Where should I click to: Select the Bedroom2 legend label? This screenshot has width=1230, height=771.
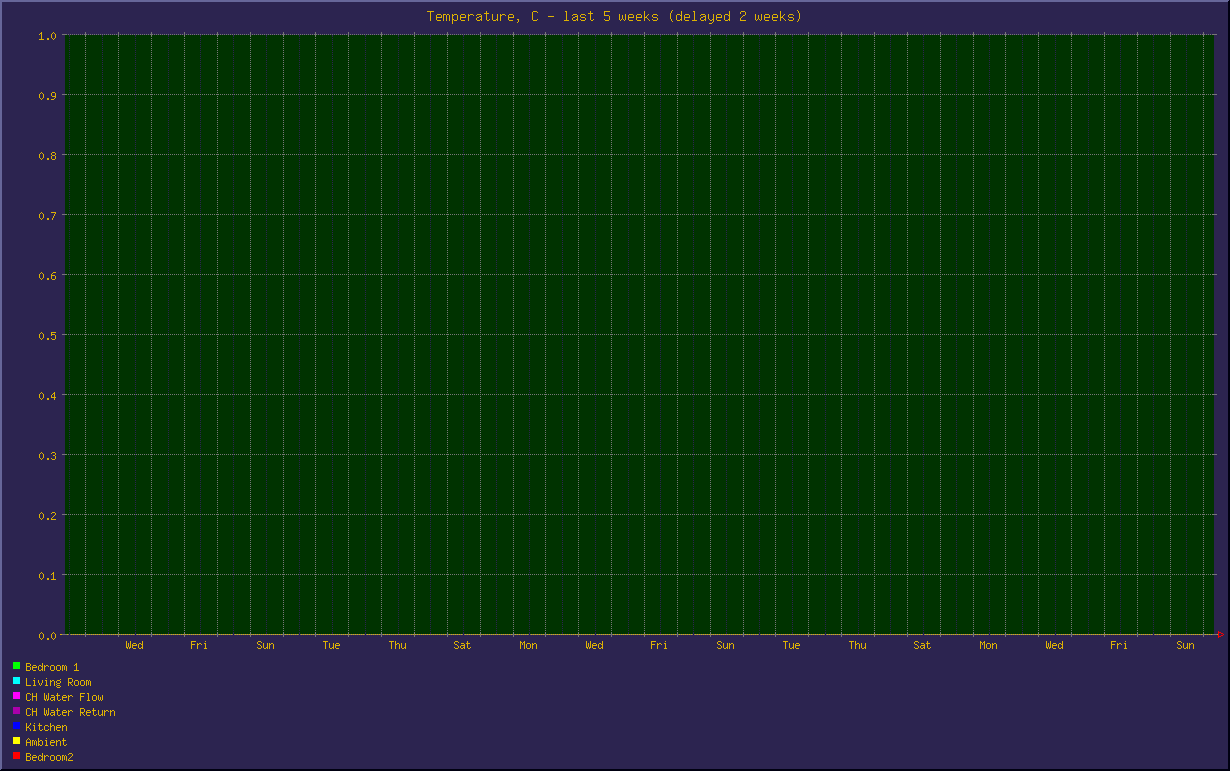tap(49, 757)
